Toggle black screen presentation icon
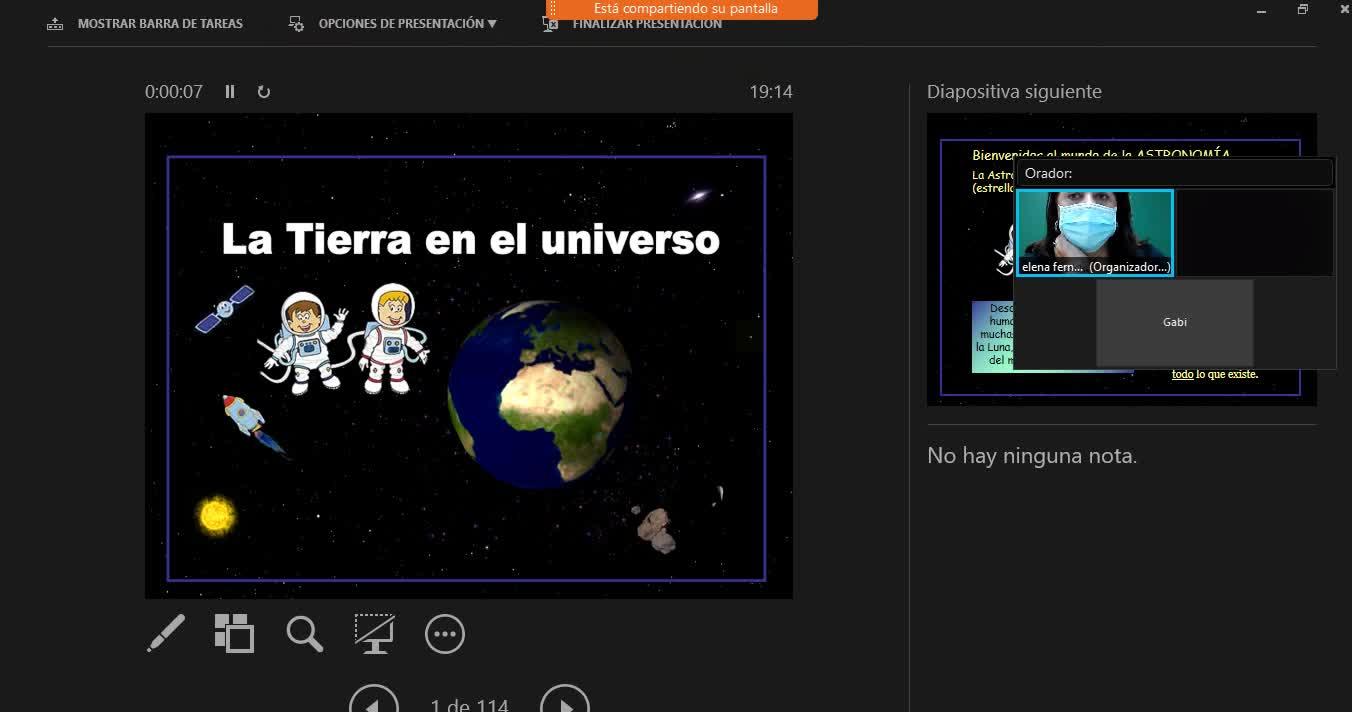This screenshot has height=712, width=1352. (375, 634)
